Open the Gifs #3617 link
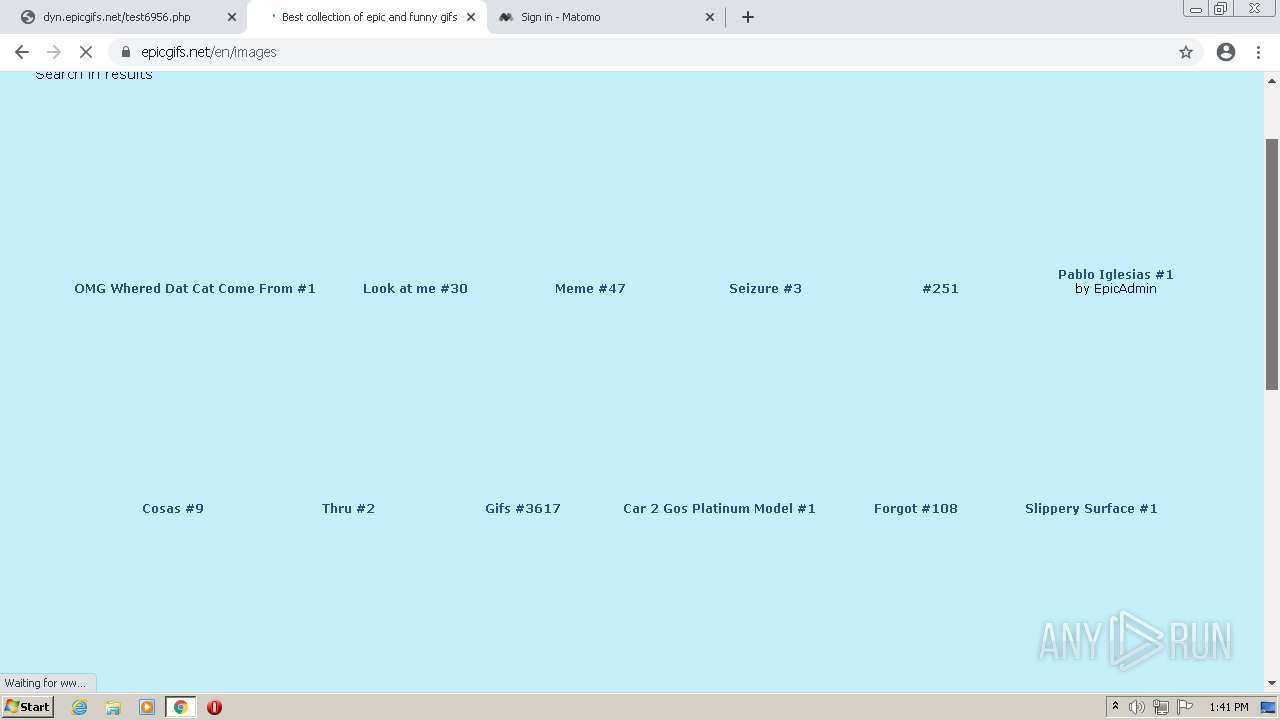The image size is (1280, 720). (523, 508)
